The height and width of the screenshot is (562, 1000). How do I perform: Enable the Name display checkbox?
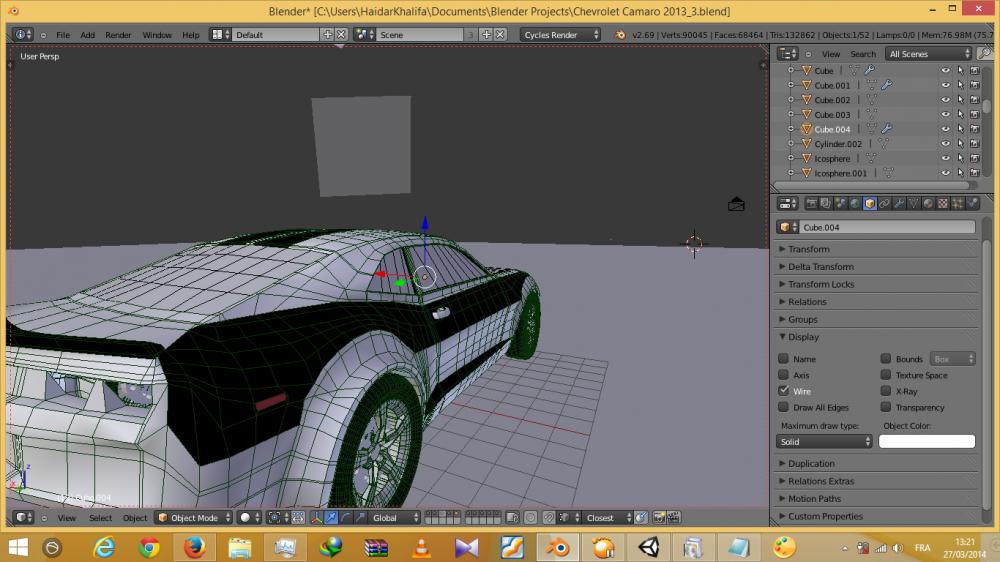click(x=784, y=359)
